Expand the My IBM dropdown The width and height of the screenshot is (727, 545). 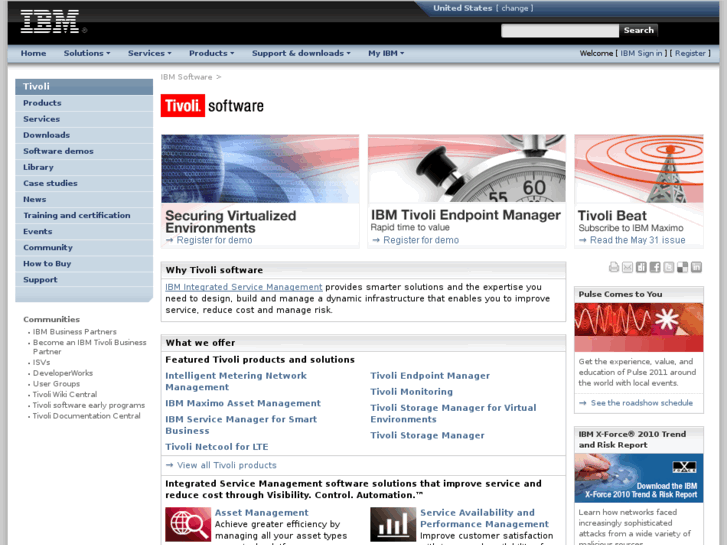[x=386, y=53]
